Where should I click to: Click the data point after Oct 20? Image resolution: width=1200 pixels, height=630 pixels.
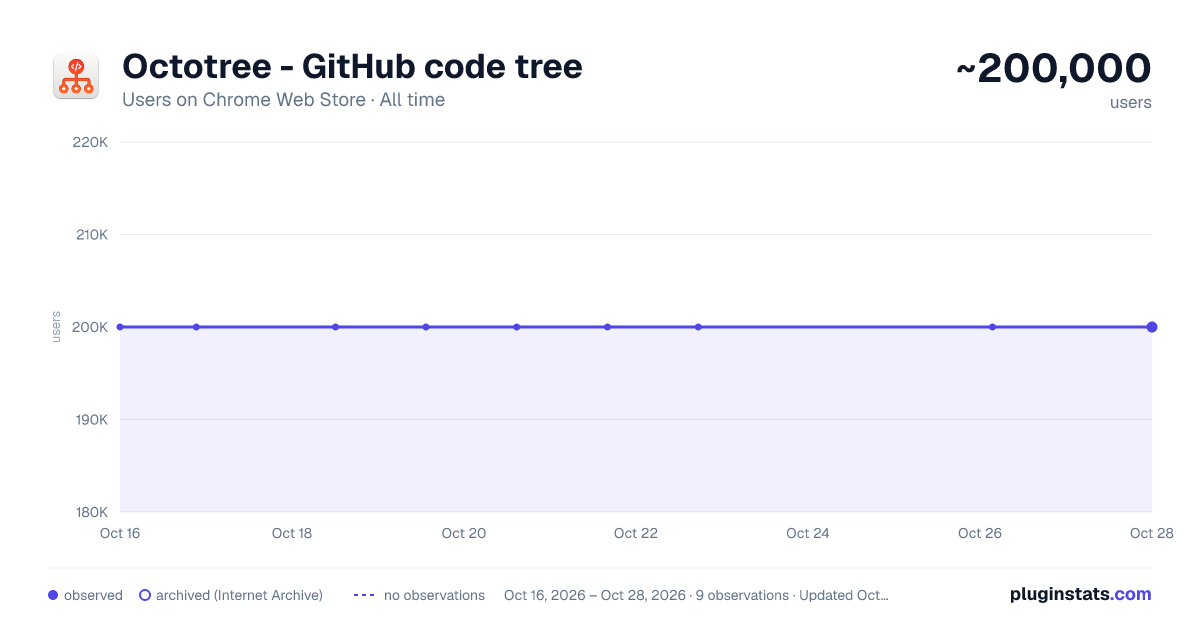517,327
